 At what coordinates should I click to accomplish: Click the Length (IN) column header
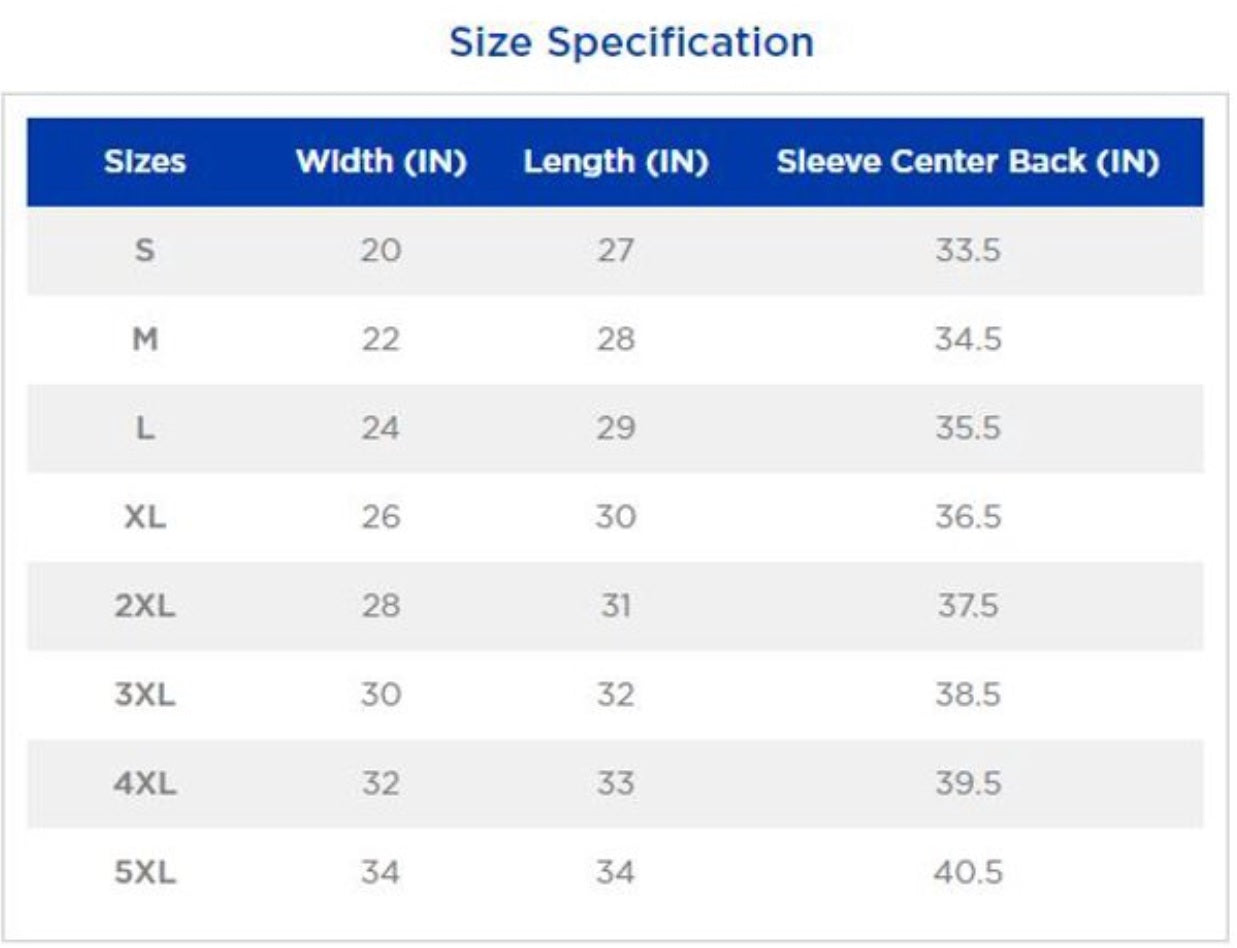[x=616, y=162]
